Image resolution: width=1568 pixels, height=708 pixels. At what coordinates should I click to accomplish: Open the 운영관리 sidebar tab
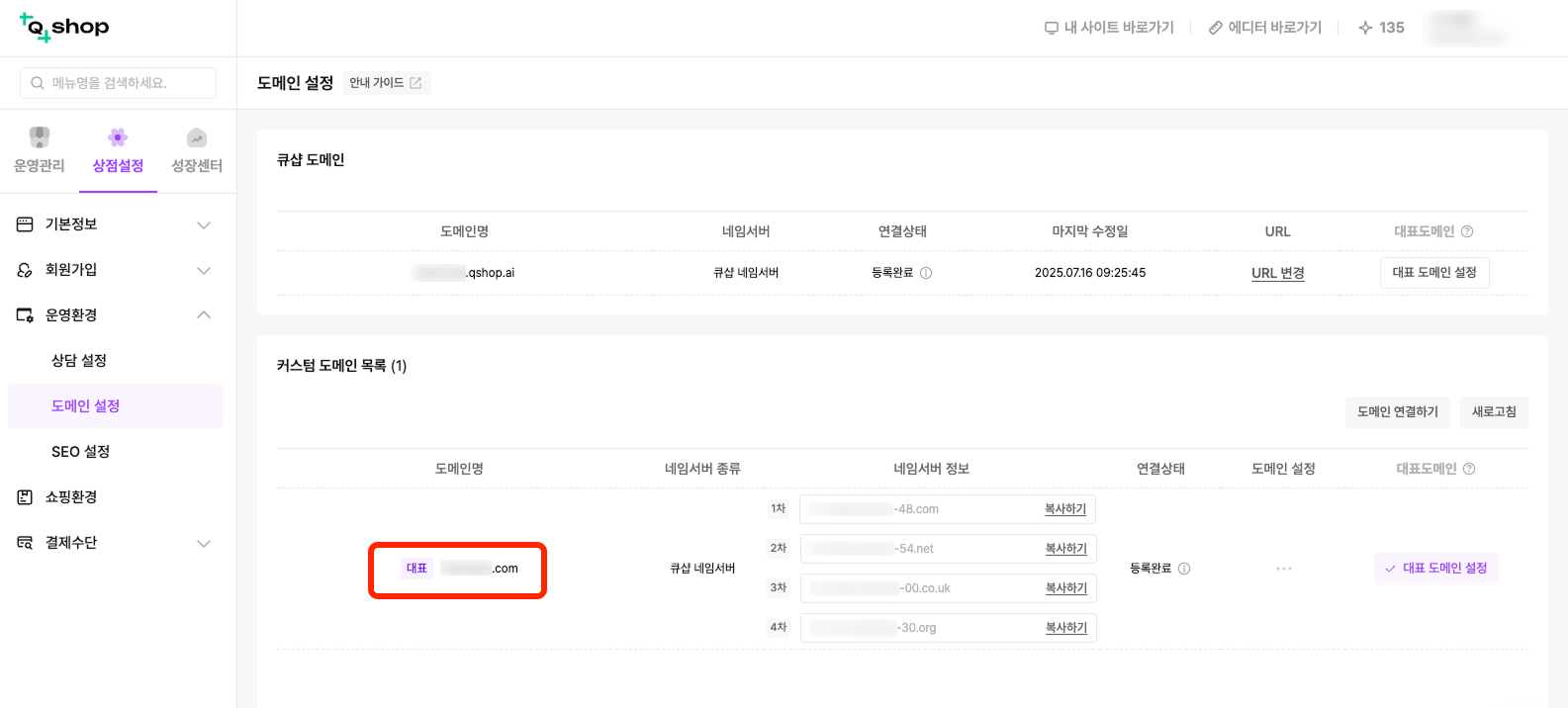[x=40, y=150]
